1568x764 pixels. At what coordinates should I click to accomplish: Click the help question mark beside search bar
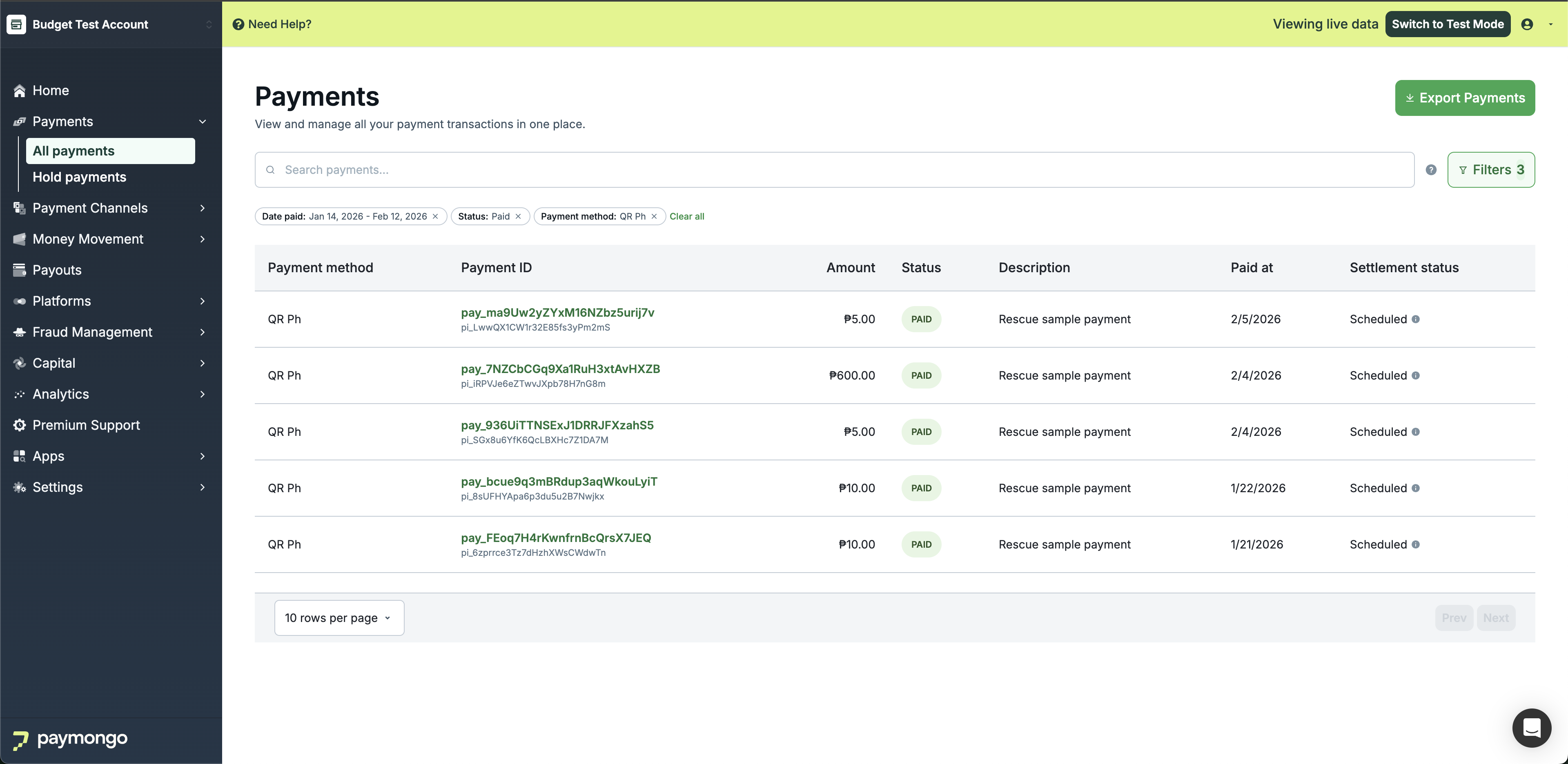(x=1431, y=170)
